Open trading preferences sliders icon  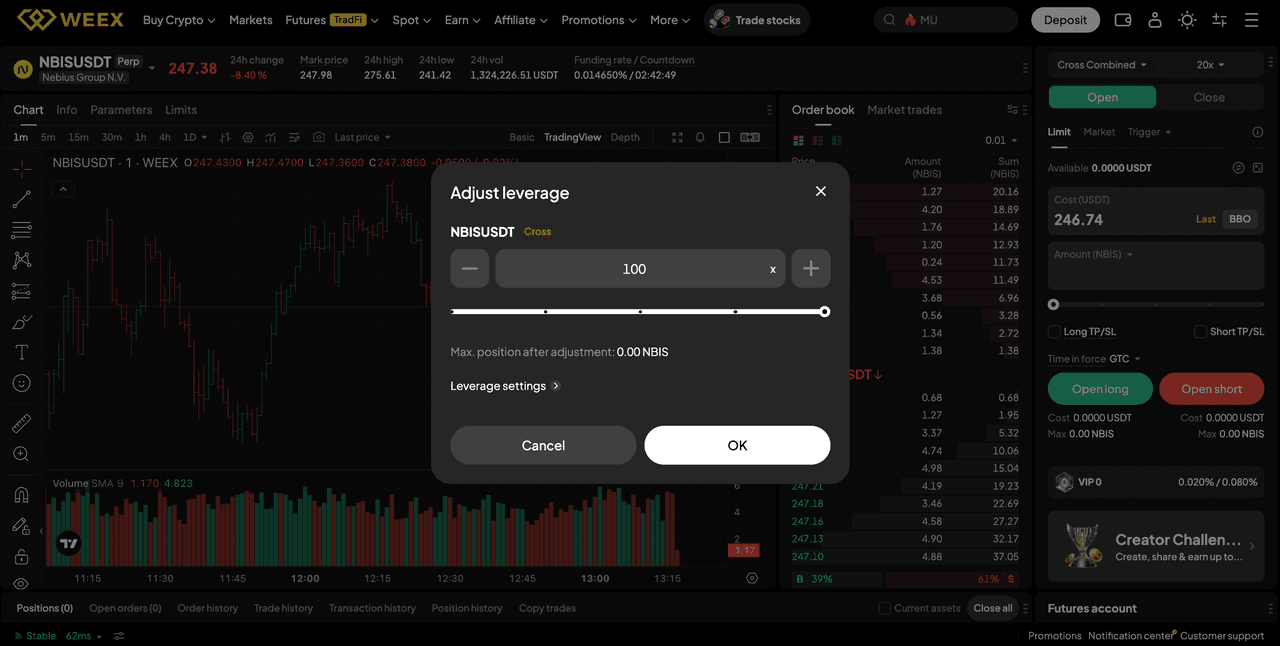1219,20
